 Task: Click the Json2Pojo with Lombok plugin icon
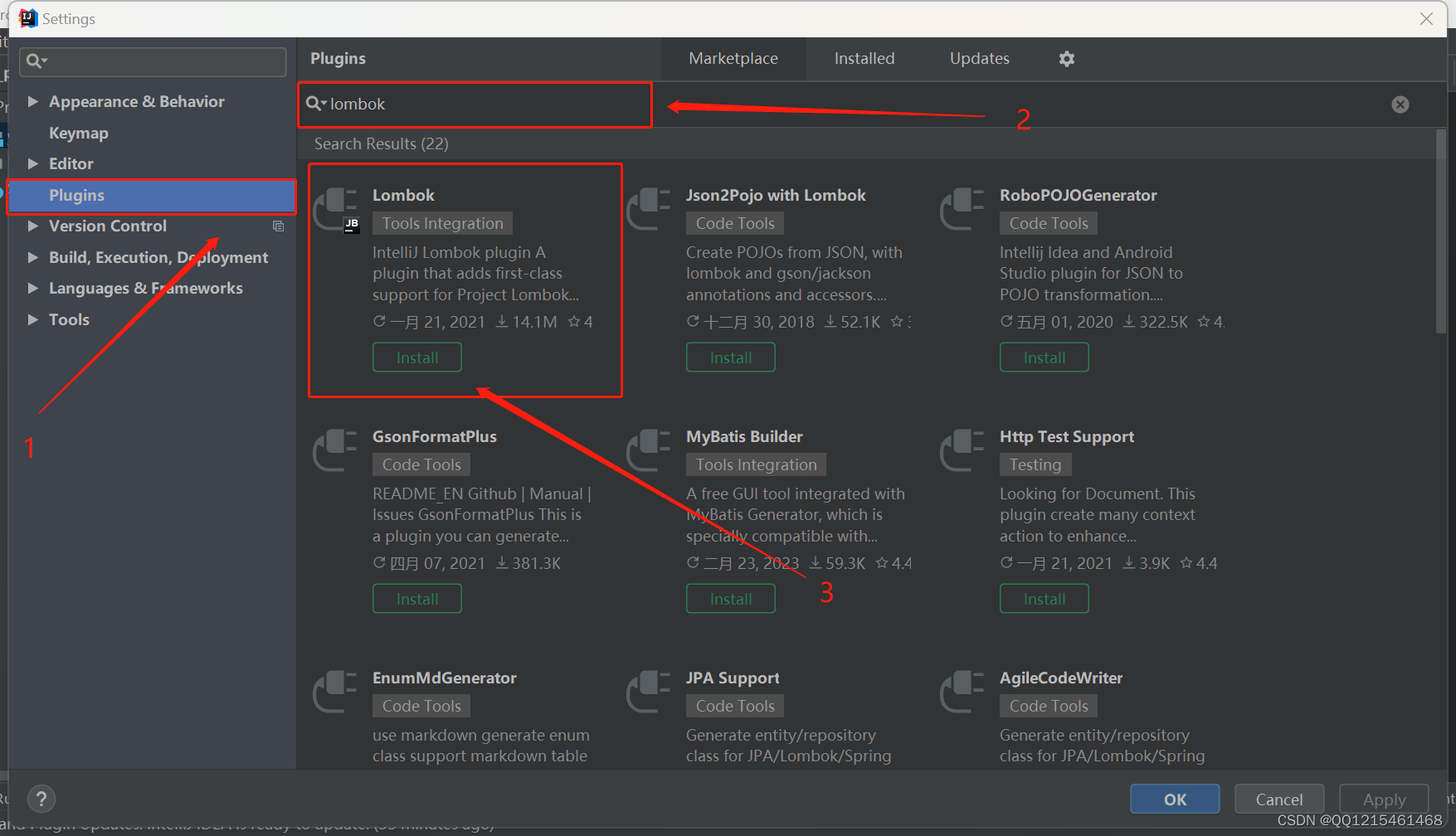[x=649, y=209]
